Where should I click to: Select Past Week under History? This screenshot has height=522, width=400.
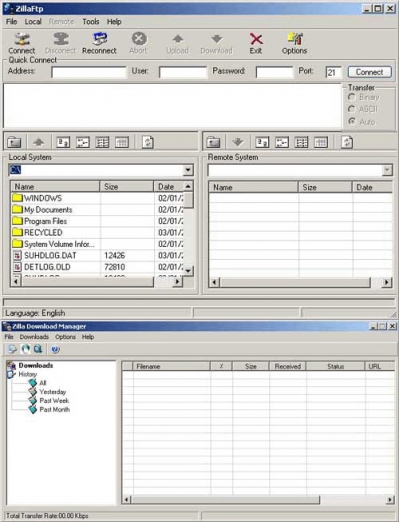(54, 400)
